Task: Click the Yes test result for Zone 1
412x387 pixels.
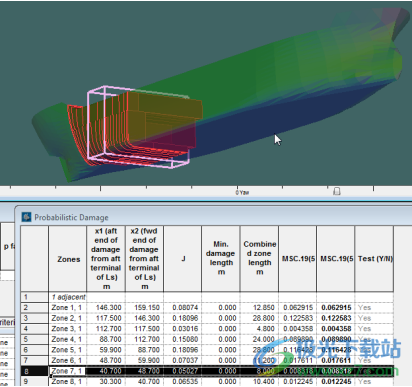Action: 365,307
